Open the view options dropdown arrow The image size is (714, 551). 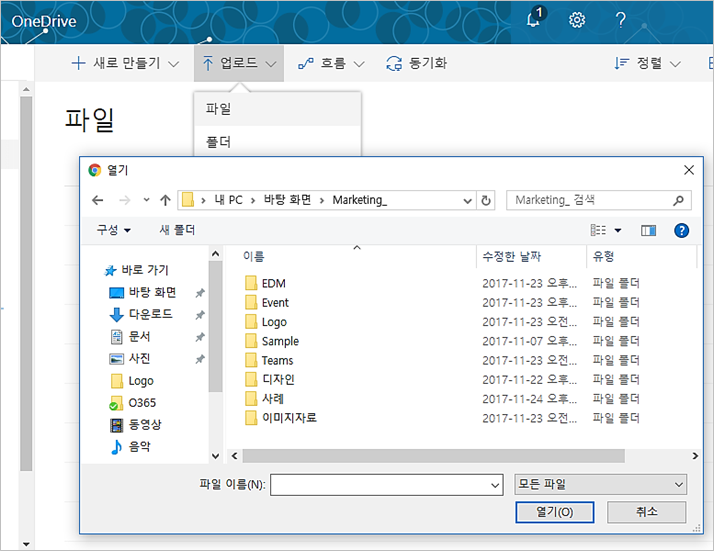click(x=617, y=230)
